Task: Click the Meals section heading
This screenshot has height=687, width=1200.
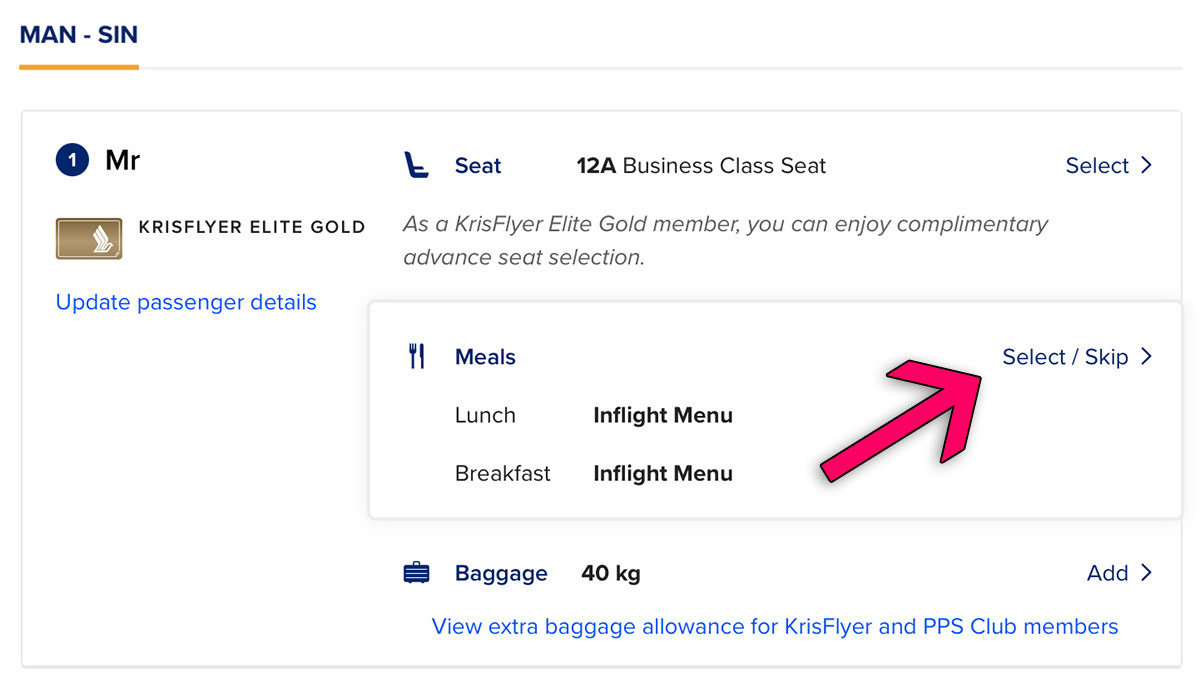Action: [485, 357]
